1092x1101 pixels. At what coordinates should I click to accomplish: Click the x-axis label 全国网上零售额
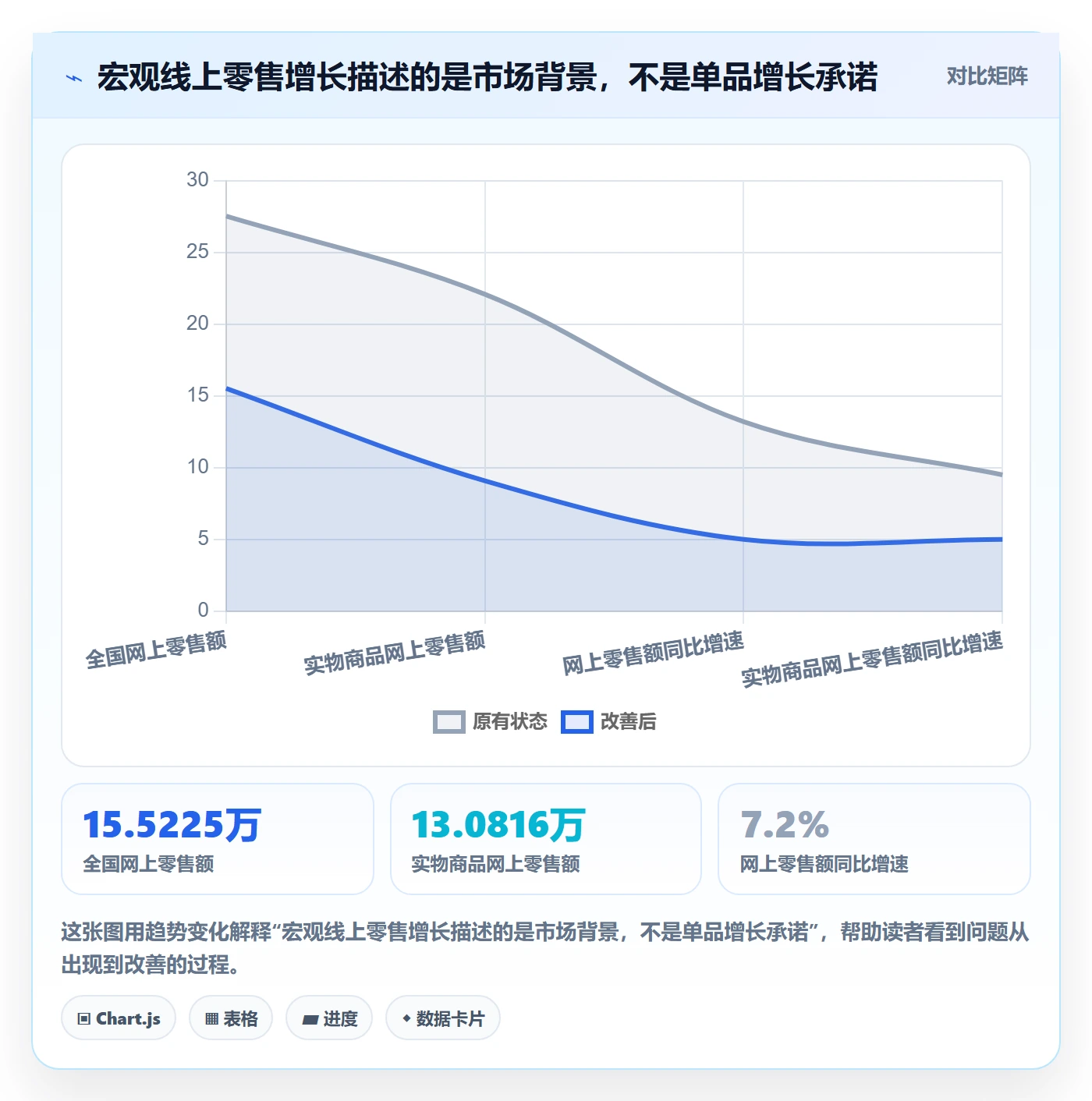coord(156,650)
